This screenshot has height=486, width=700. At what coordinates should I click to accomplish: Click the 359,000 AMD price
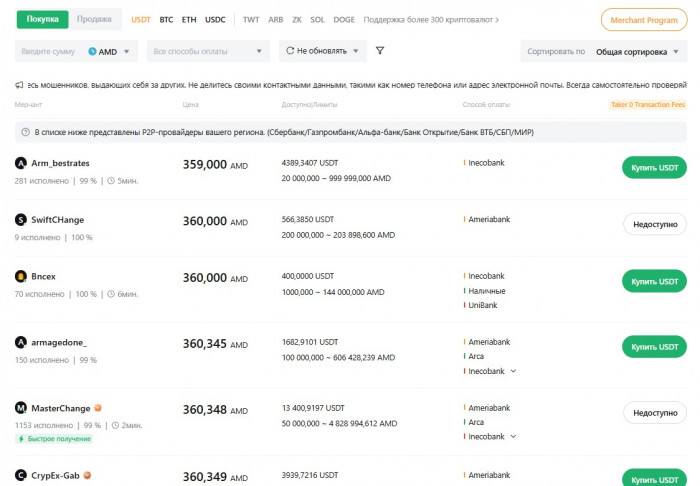pyautogui.click(x=215, y=165)
